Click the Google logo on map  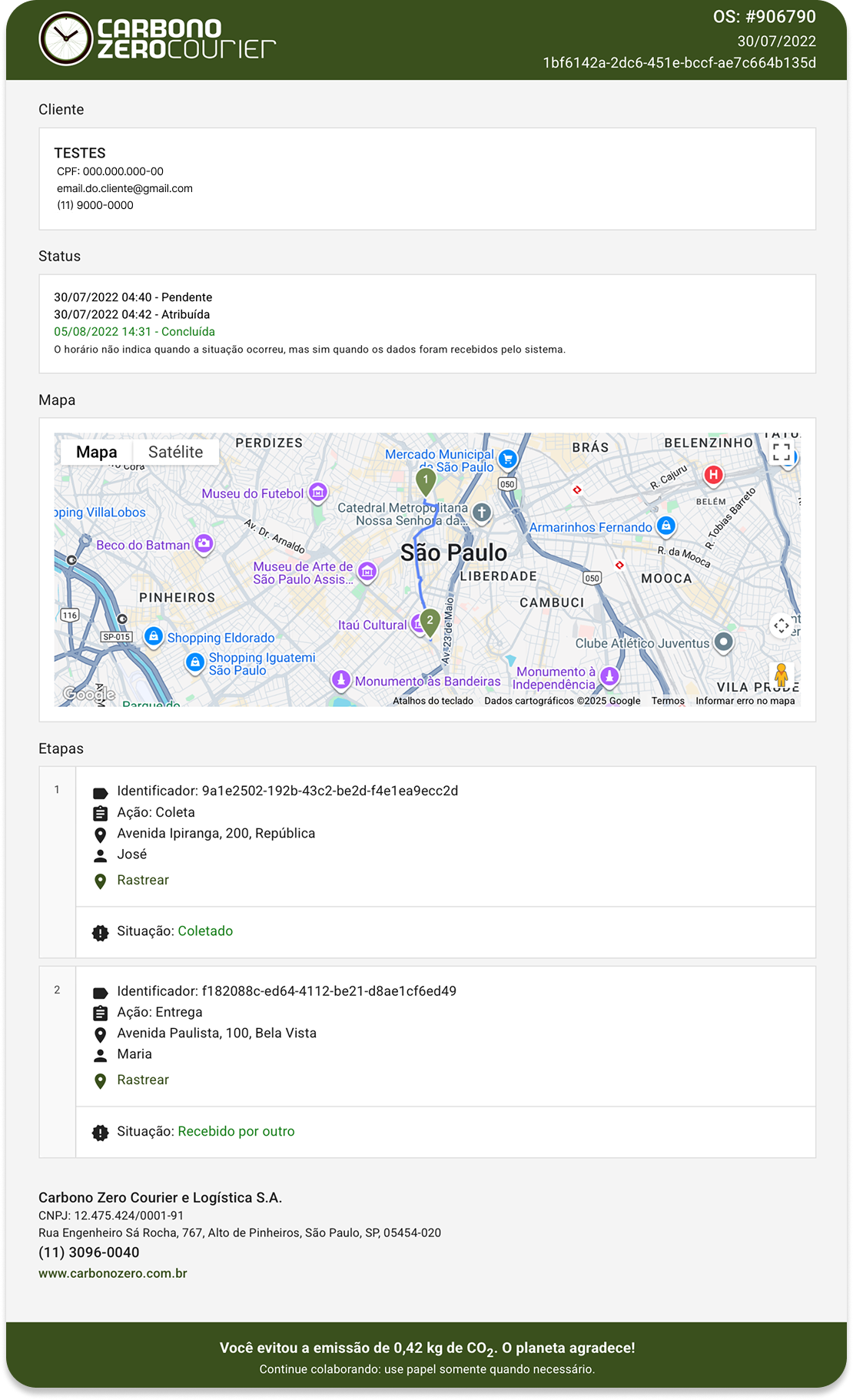[x=89, y=695]
